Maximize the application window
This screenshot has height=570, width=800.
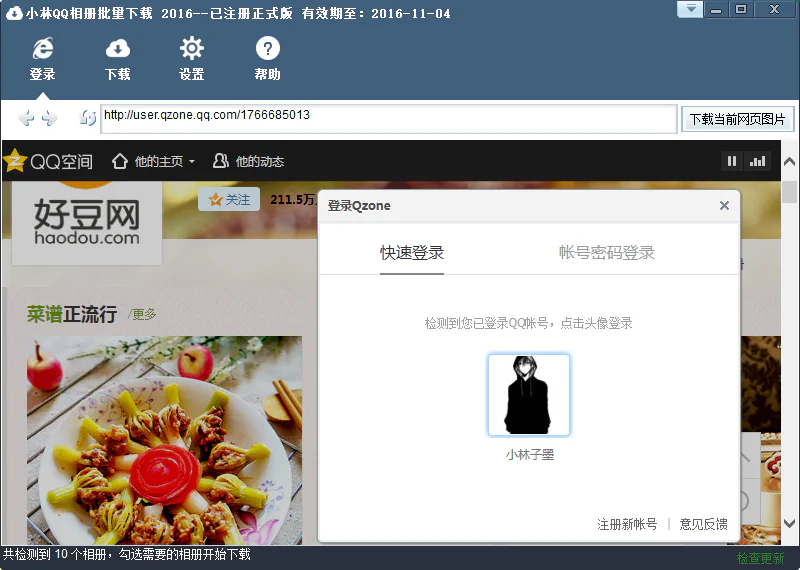(741, 9)
